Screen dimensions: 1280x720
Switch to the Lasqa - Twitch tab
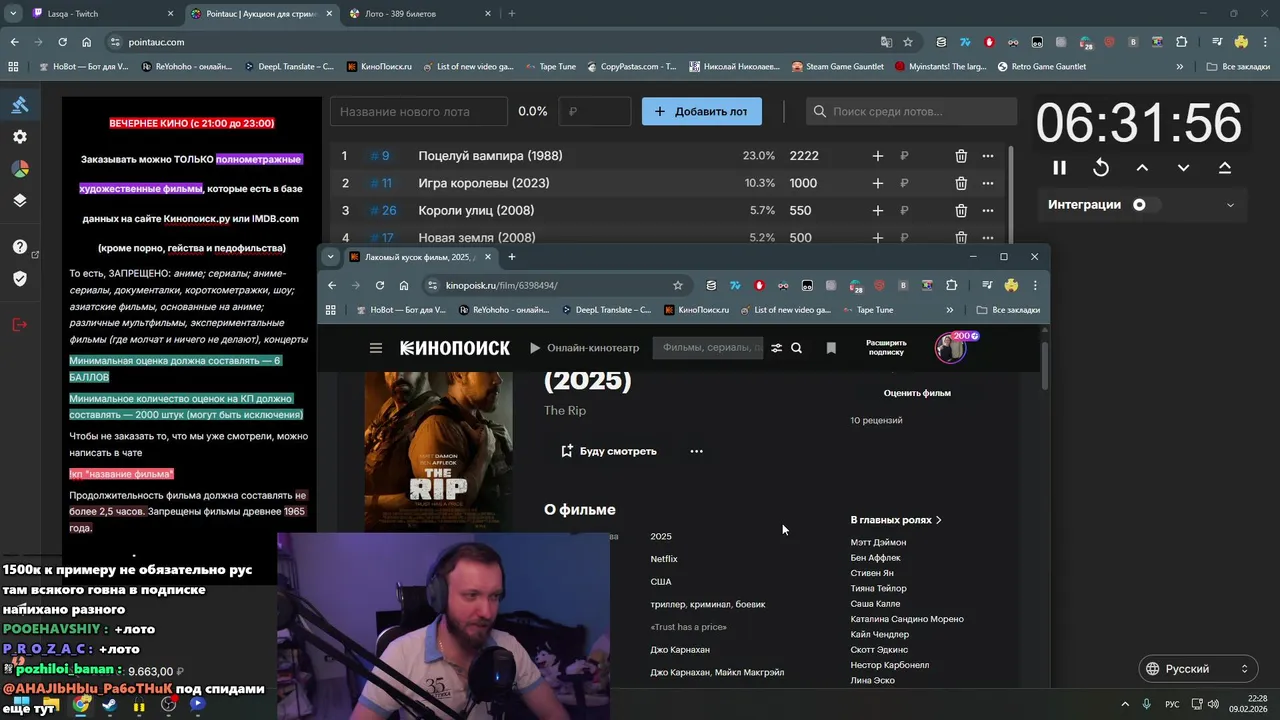point(102,14)
